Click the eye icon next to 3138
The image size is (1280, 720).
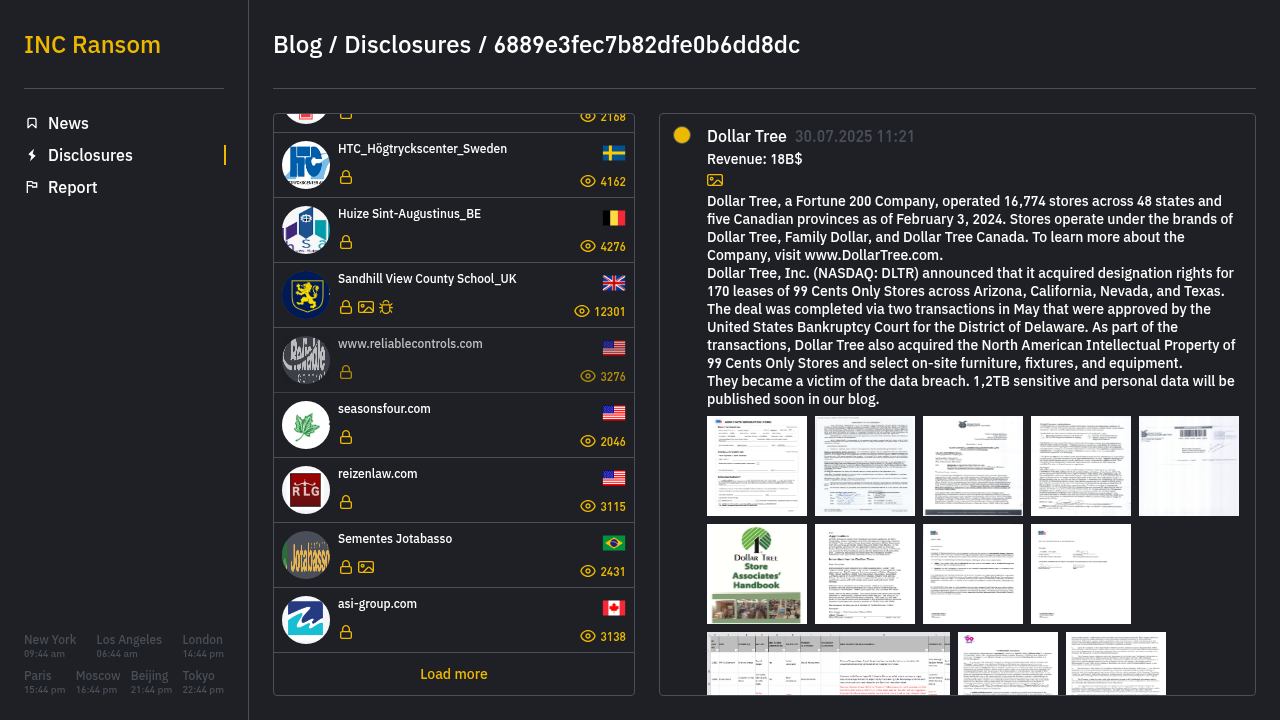(x=588, y=636)
